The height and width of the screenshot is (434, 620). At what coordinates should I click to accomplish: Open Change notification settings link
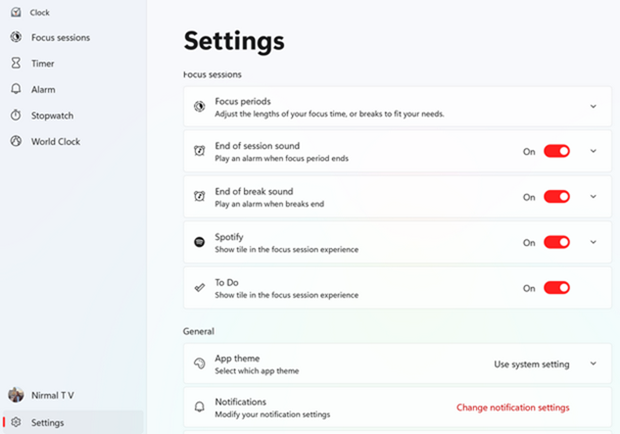coord(513,408)
